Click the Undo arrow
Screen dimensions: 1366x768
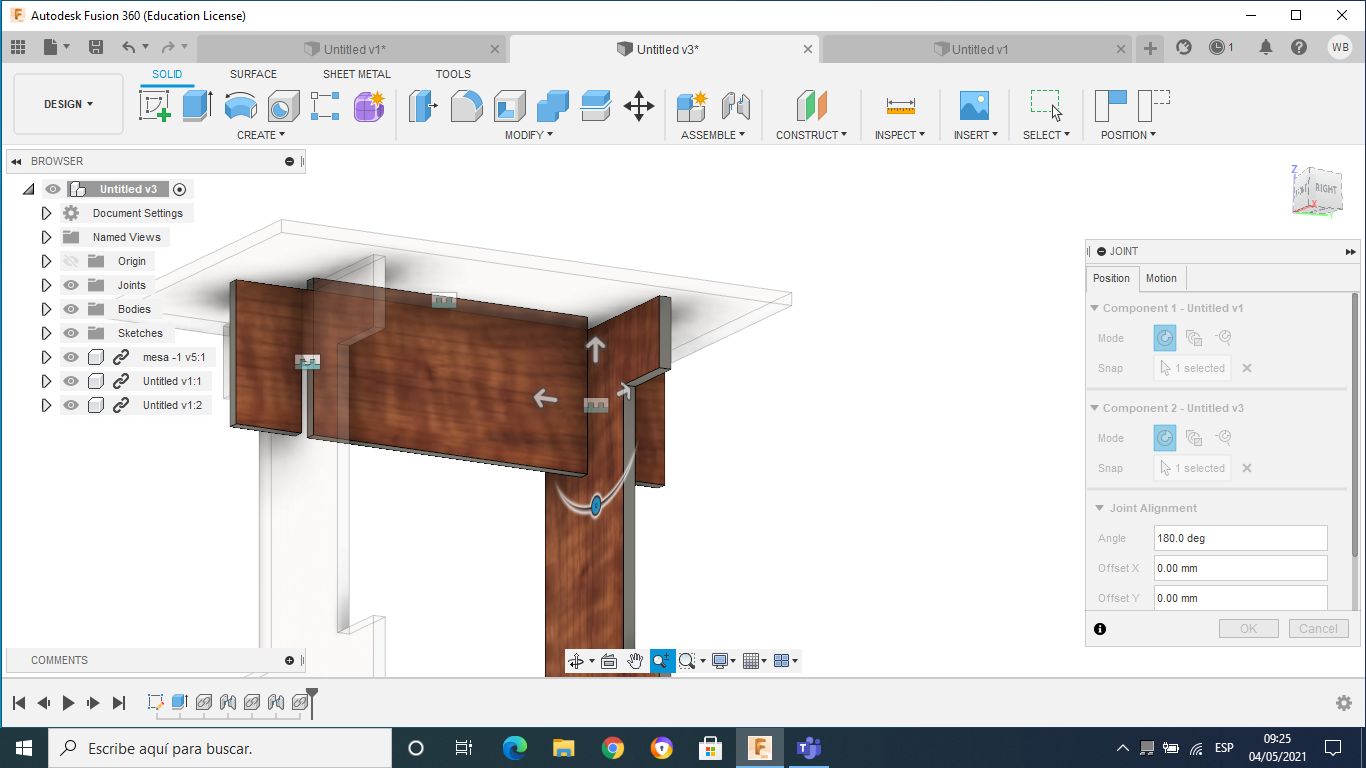[x=128, y=47]
